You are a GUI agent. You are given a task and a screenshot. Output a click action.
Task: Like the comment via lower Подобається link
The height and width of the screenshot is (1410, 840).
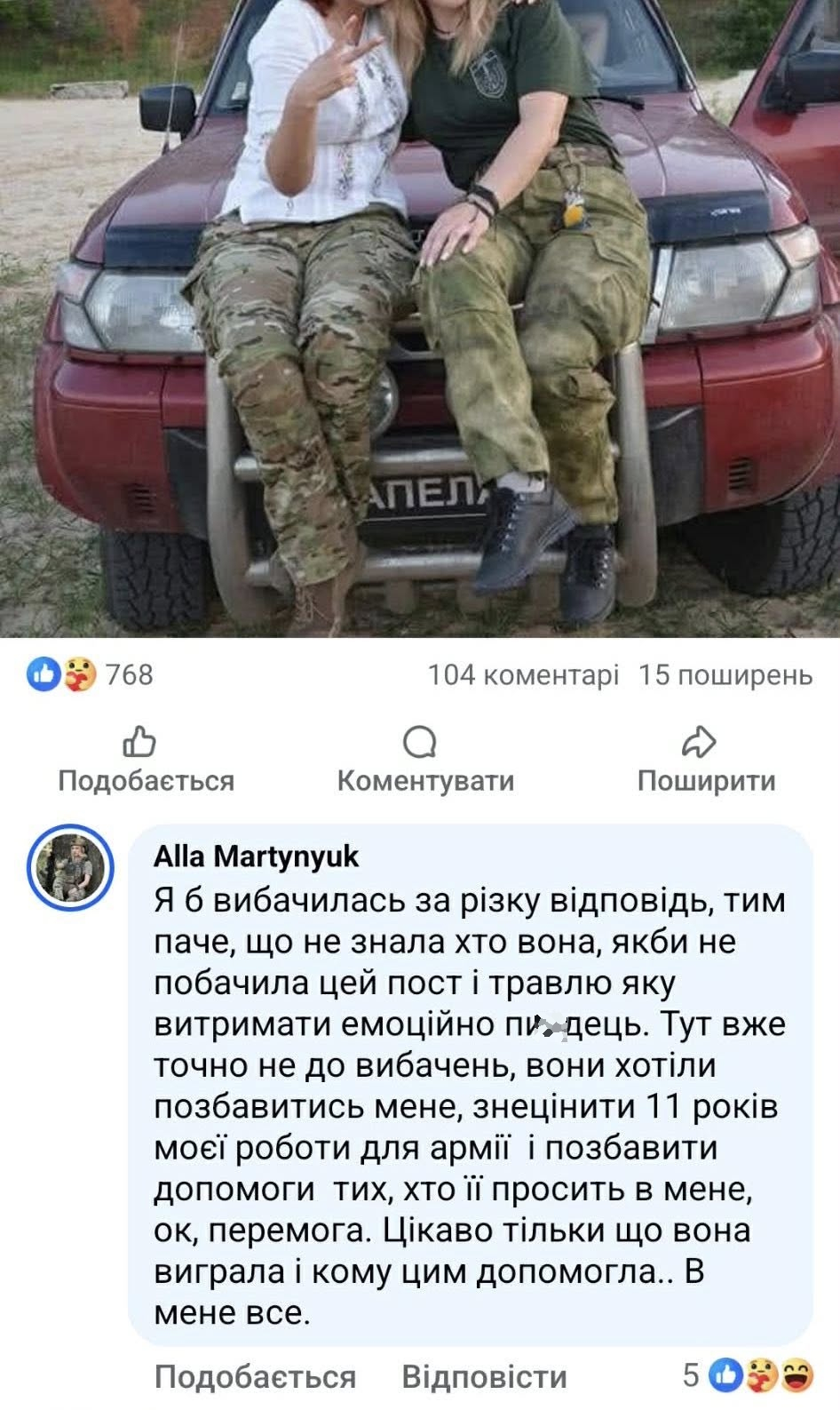255,1376
